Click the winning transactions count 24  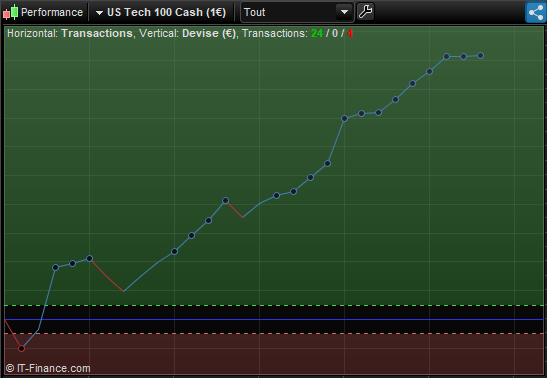click(317, 33)
